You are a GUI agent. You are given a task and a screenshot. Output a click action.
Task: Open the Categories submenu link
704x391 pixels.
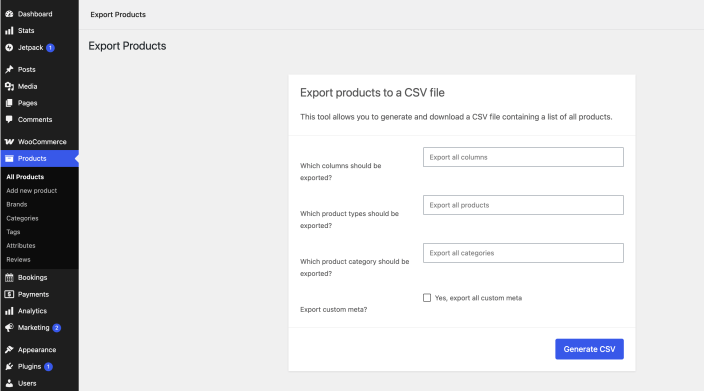point(22,218)
